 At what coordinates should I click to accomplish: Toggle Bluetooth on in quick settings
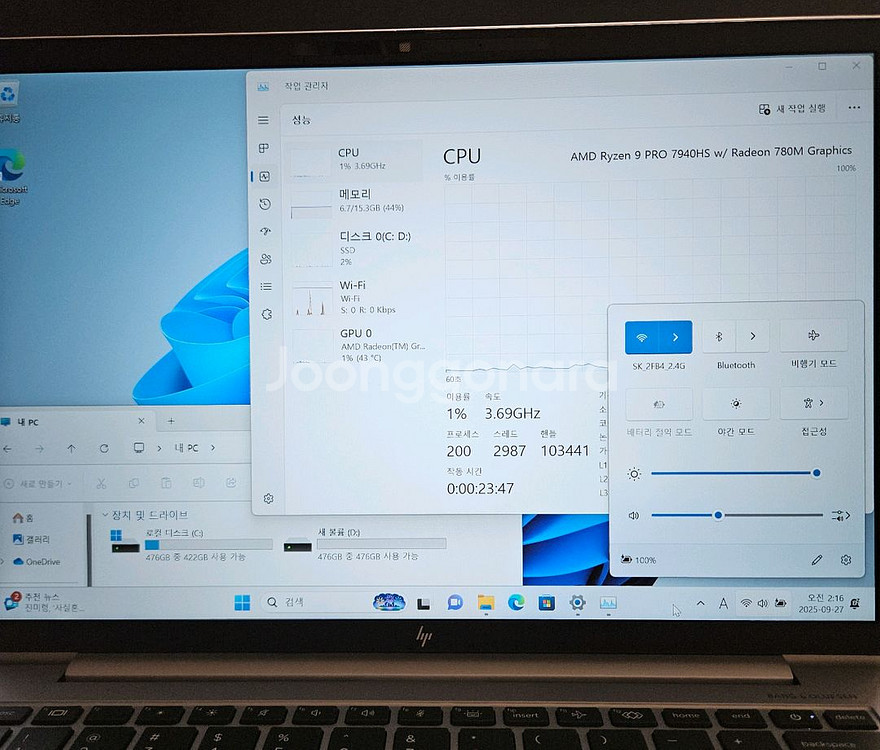[x=719, y=337]
